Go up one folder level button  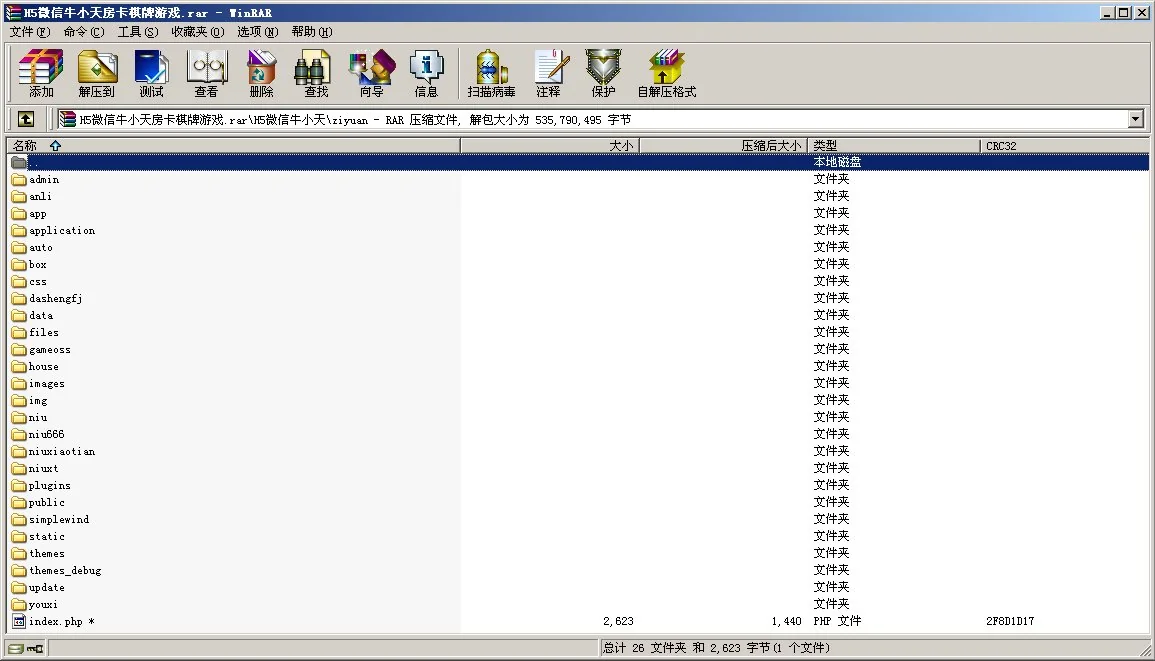pos(26,119)
